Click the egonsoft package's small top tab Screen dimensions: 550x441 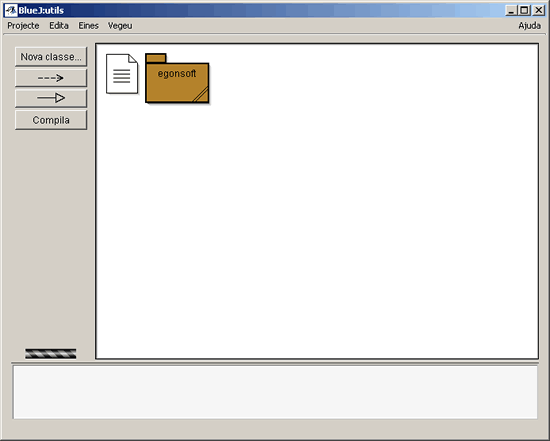coord(156,58)
